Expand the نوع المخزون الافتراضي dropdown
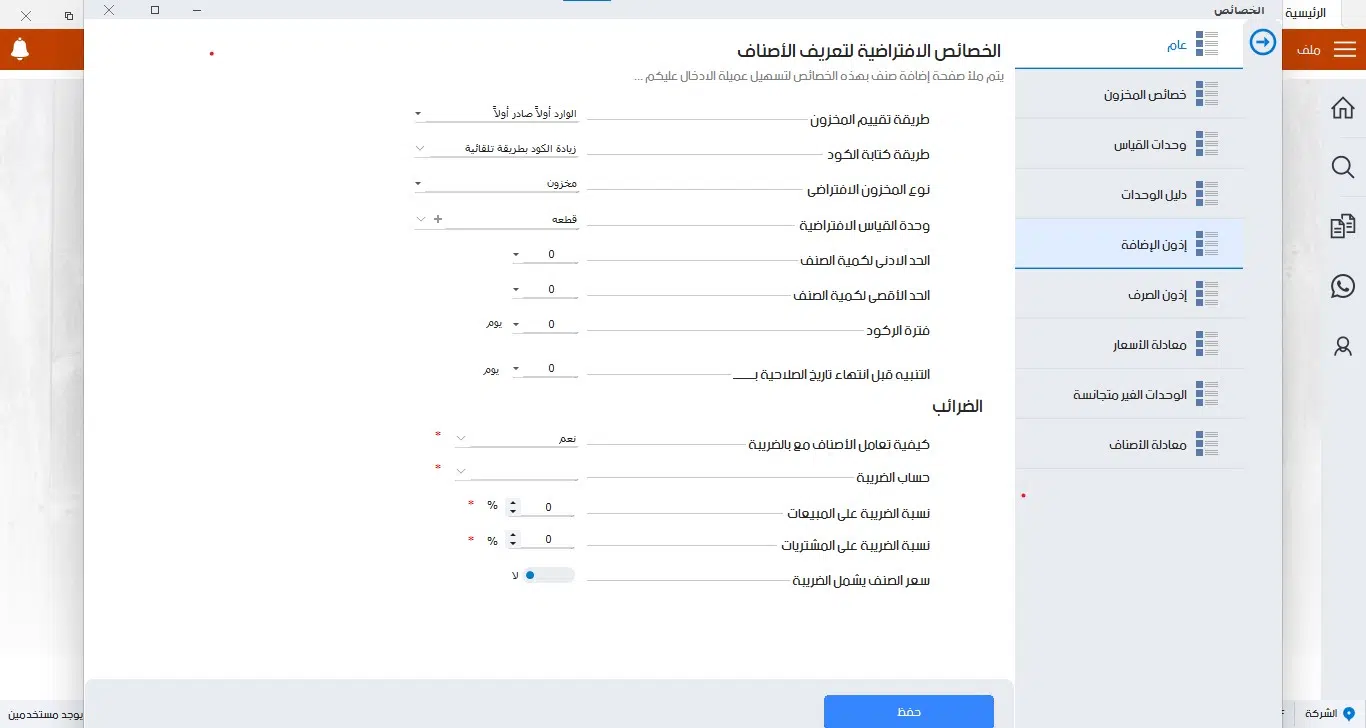Image resolution: width=1366 pixels, height=728 pixels. 417,183
